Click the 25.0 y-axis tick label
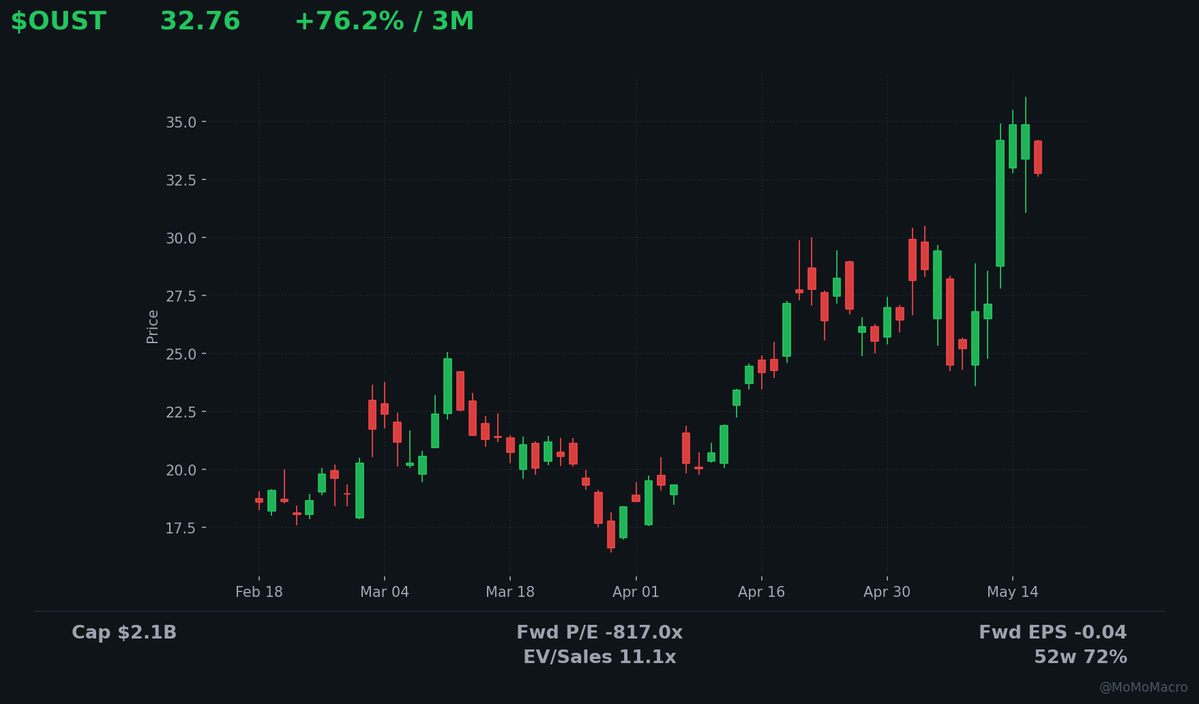 pos(181,355)
